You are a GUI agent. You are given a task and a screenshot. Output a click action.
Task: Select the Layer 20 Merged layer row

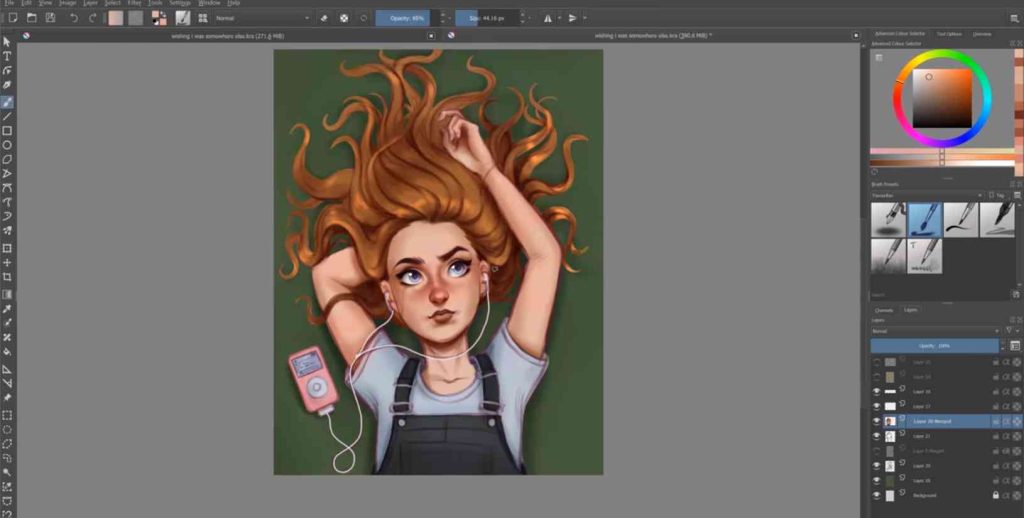pyautogui.click(x=946, y=421)
